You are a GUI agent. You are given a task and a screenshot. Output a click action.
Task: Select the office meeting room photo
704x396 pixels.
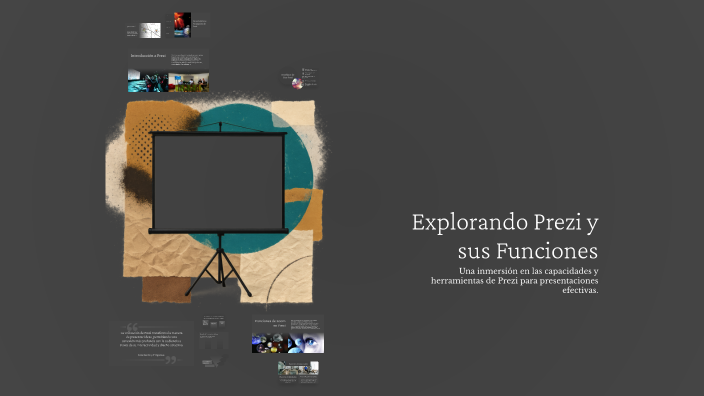click(x=189, y=83)
